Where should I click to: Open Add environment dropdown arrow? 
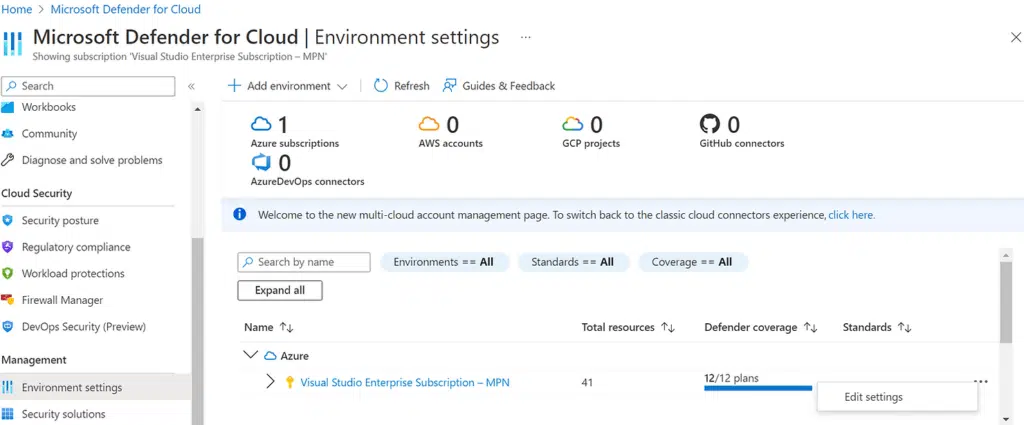(x=342, y=86)
